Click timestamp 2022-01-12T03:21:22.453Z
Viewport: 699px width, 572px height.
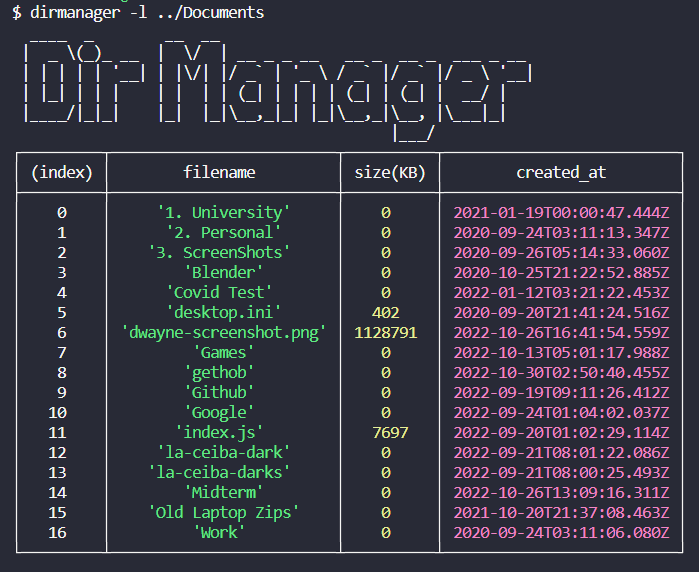tap(561, 292)
